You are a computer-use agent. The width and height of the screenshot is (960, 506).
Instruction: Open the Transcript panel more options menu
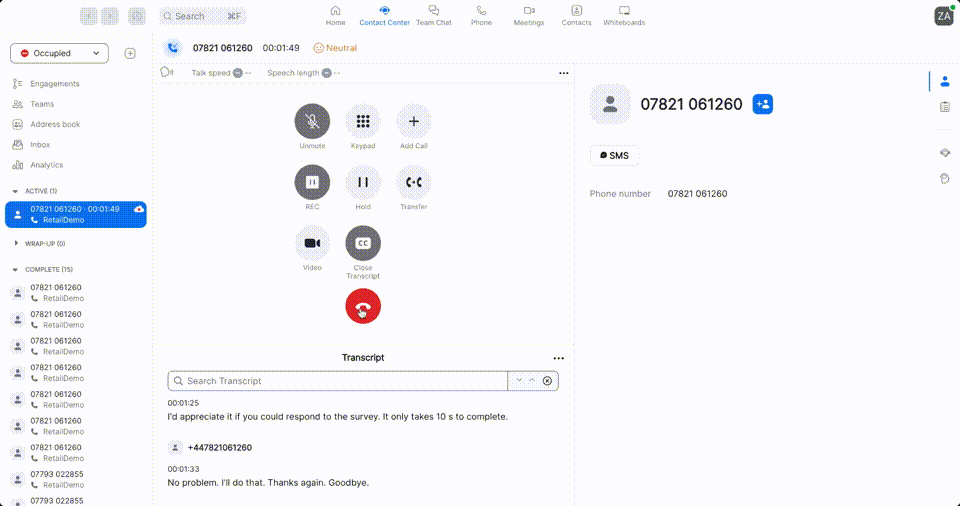559,358
